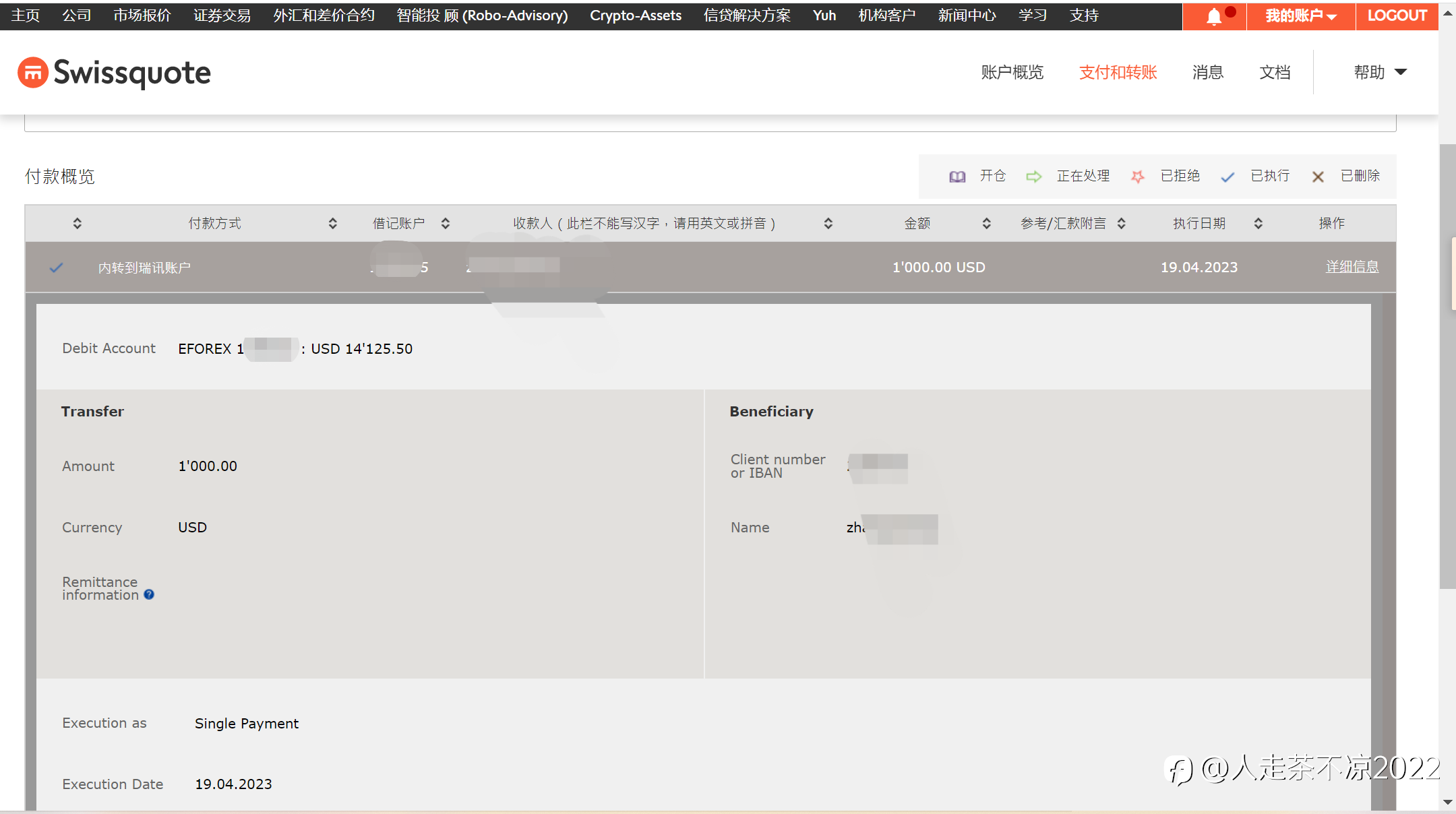The height and width of the screenshot is (814, 1456).
Task: Click the executed checkmark legend icon
Action: click(1227, 177)
